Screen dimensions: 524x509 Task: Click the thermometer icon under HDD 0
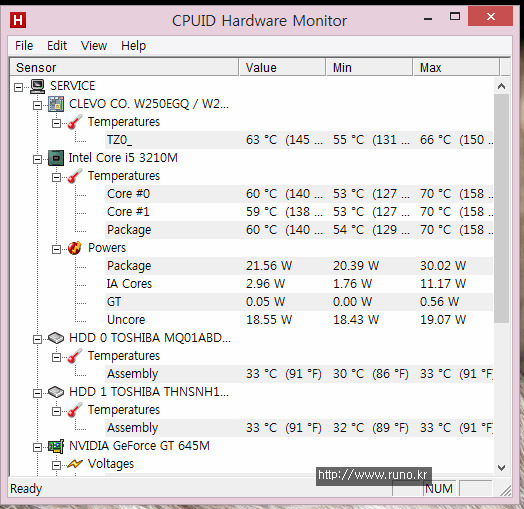(x=75, y=356)
